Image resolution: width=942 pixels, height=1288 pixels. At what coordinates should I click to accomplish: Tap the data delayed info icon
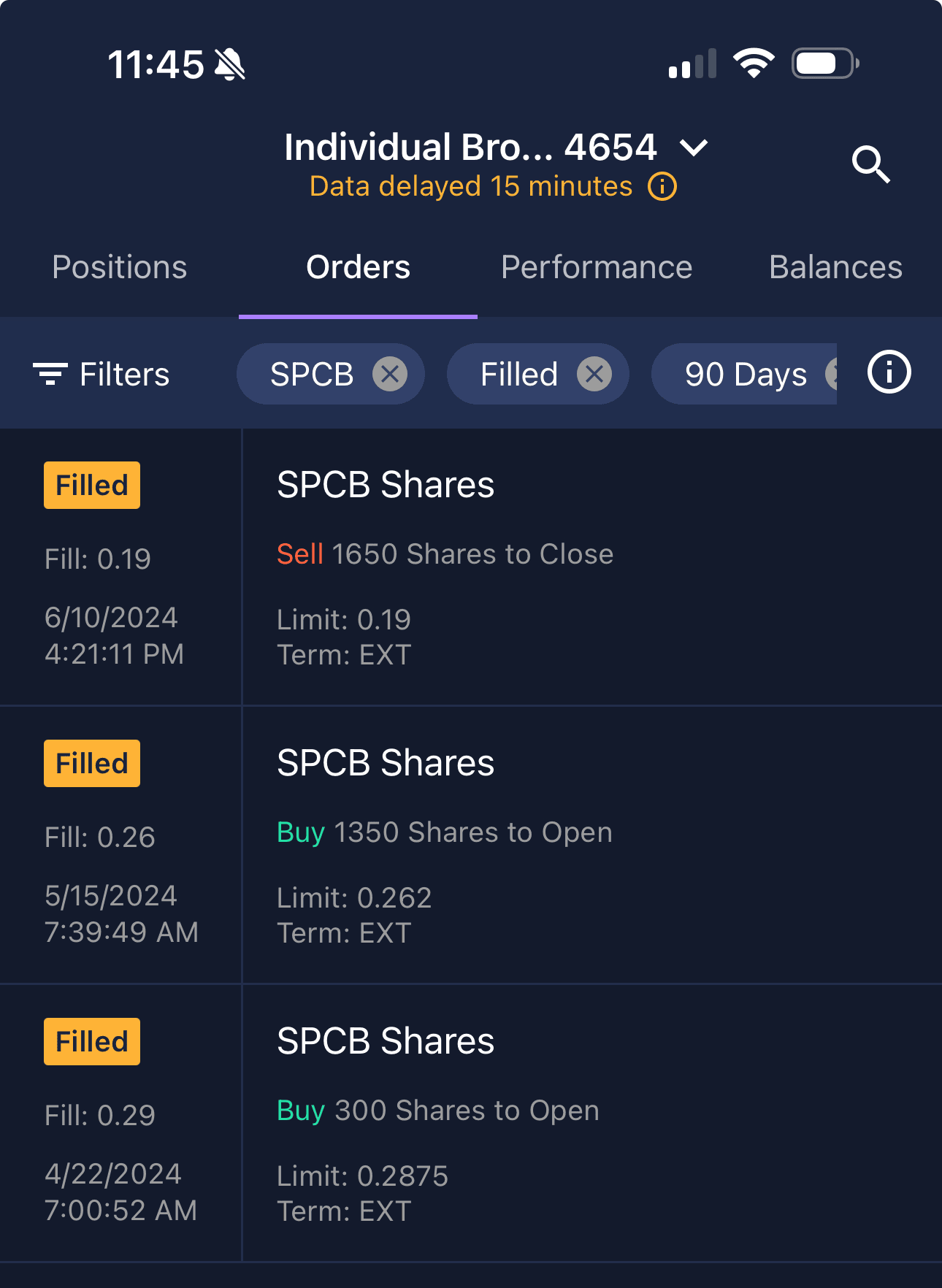(662, 187)
